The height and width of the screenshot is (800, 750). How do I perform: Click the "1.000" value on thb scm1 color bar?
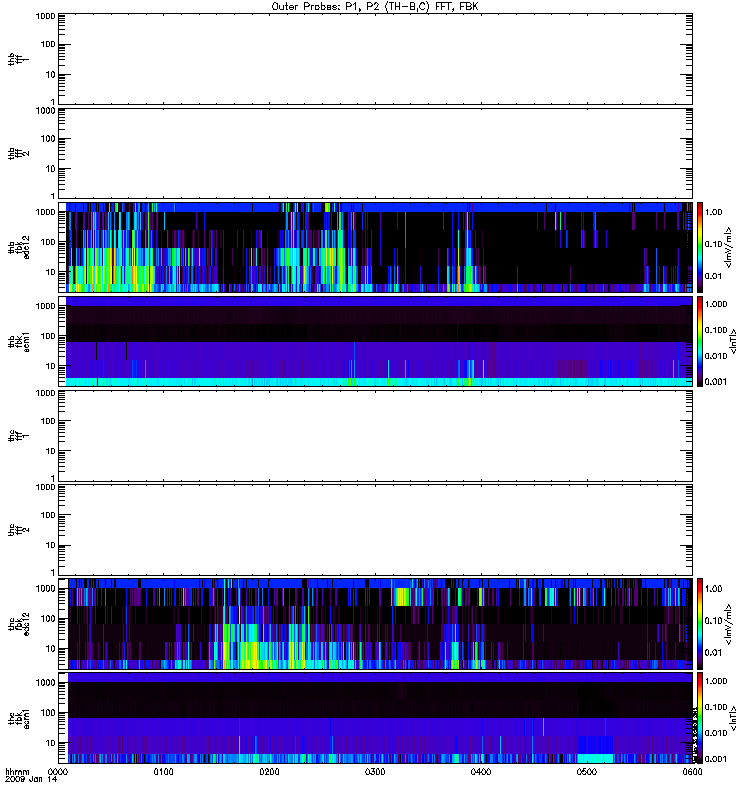point(716,304)
